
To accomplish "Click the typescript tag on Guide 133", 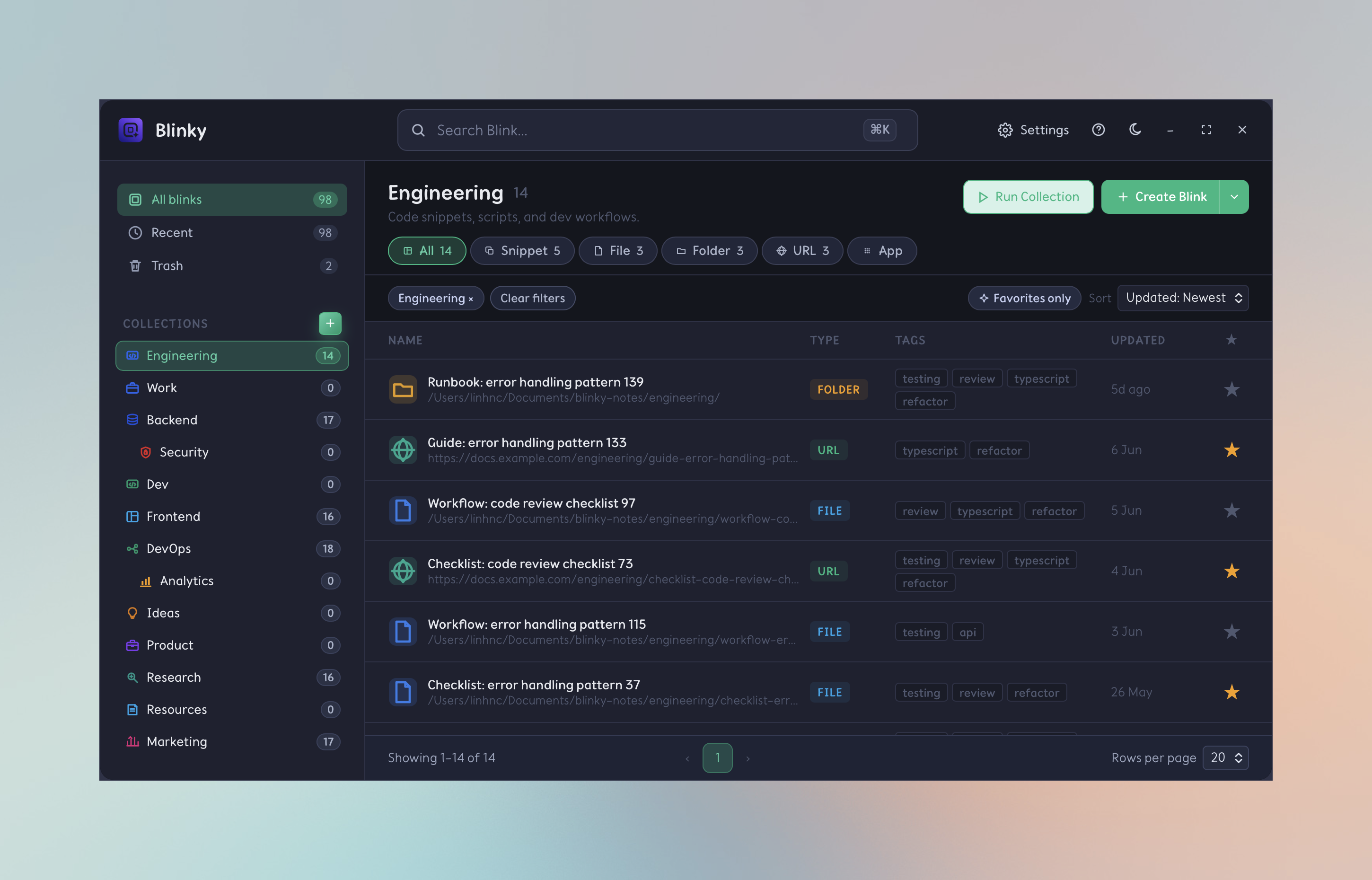I will click(x=930, y=450).
